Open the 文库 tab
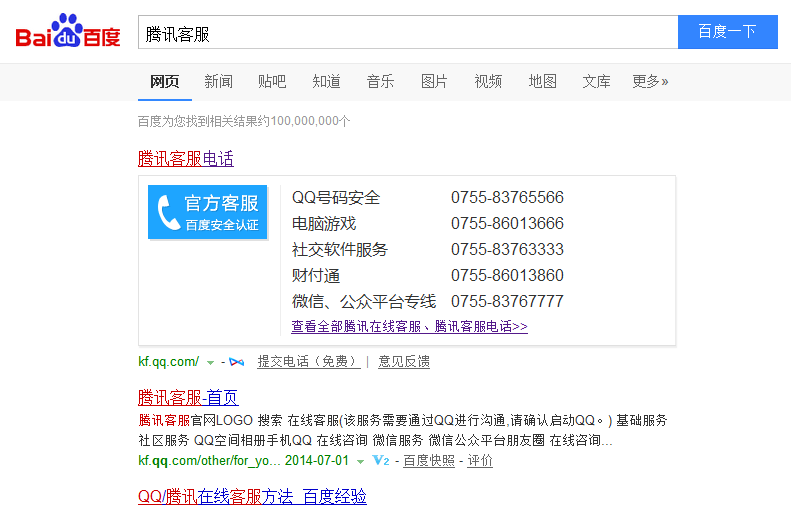791x508 pixels. 596,82
